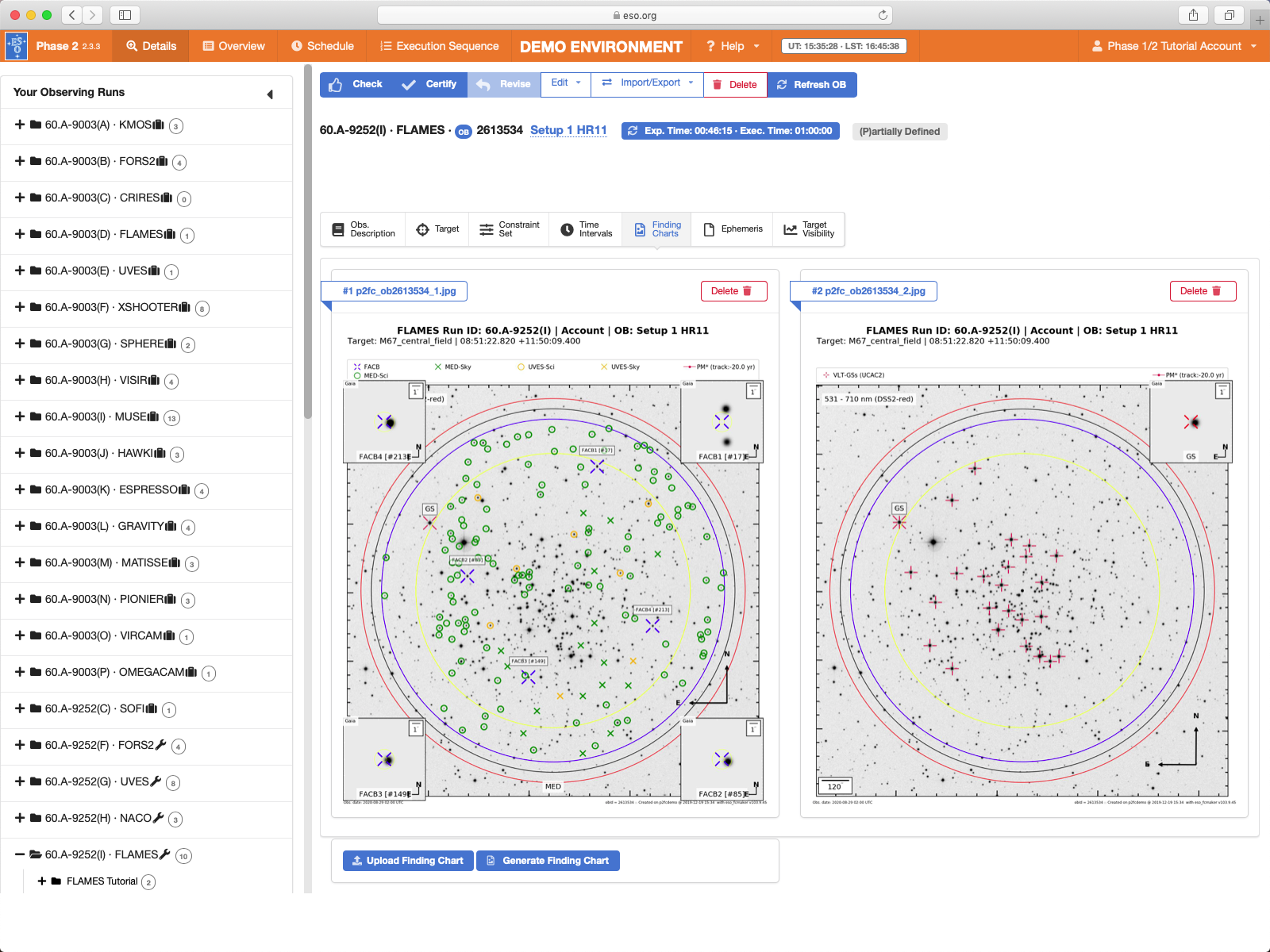Open Phase 1/2 Tutorial Account menu
Screen dimensions: 1270x952
[1173, 46]
